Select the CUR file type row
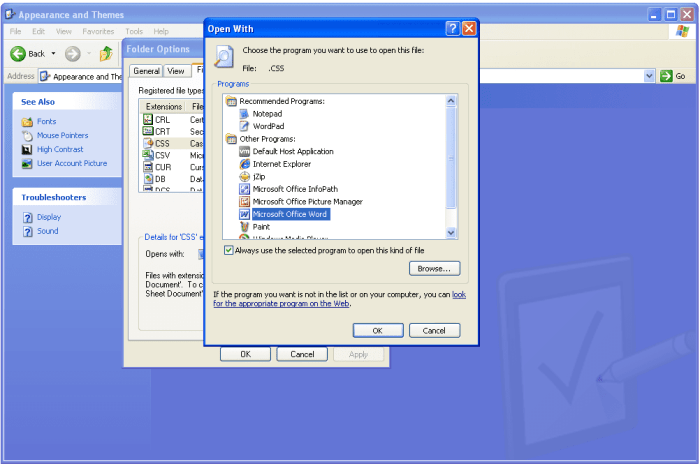Screen dimensions: 700x466 pos(172,167)
